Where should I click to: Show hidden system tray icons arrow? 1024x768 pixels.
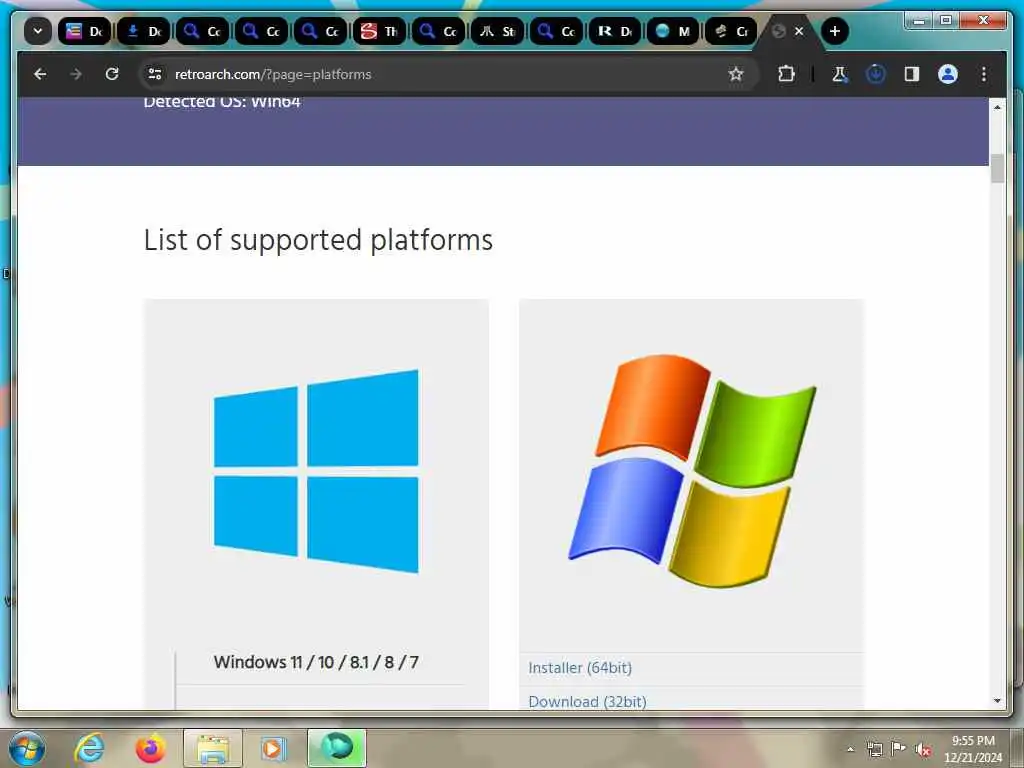(850, 749)
